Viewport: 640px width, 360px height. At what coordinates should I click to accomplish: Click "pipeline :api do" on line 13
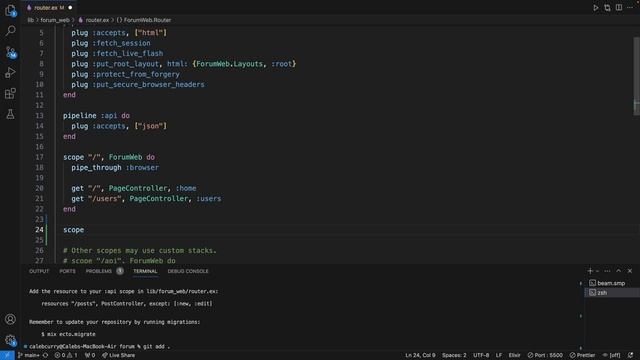click(x=96, y=116)
